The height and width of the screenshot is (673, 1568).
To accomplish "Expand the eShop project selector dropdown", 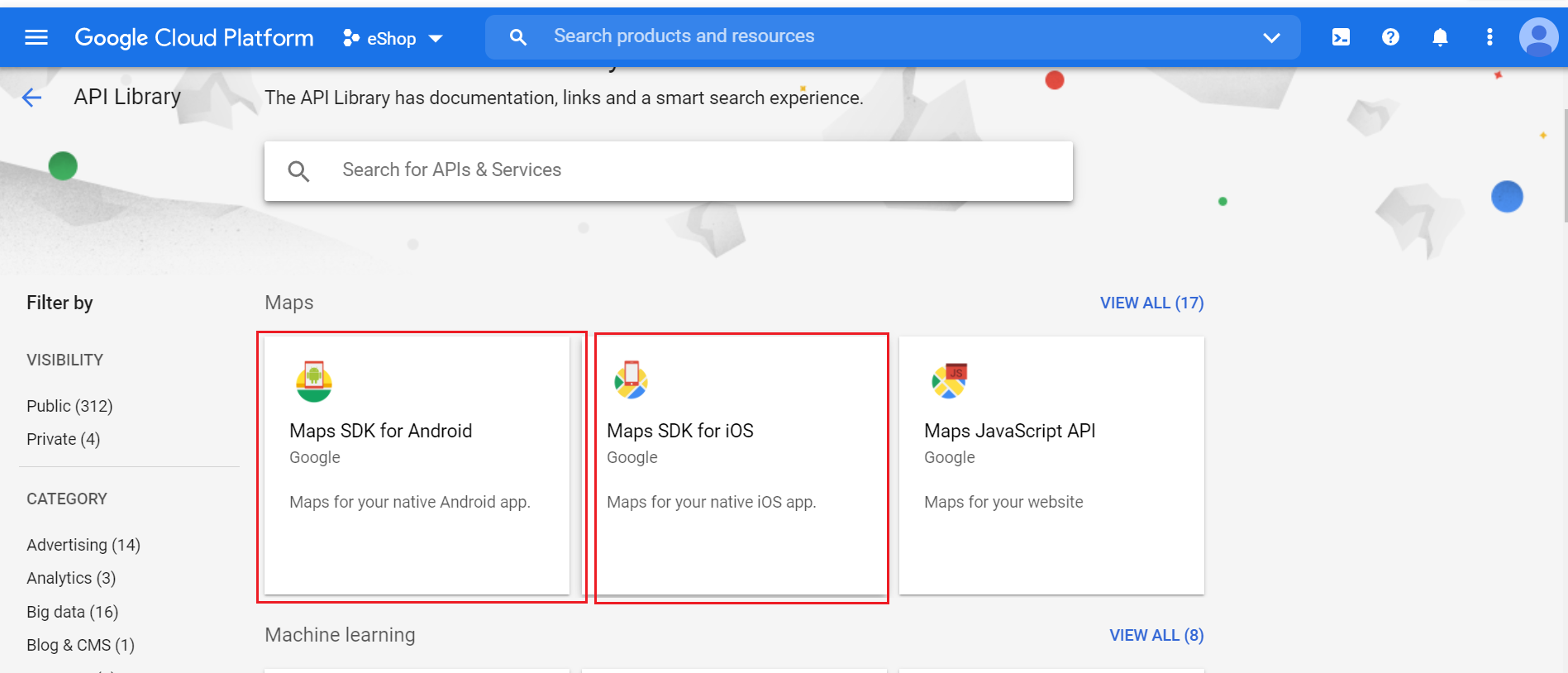I will pos(393,38).
